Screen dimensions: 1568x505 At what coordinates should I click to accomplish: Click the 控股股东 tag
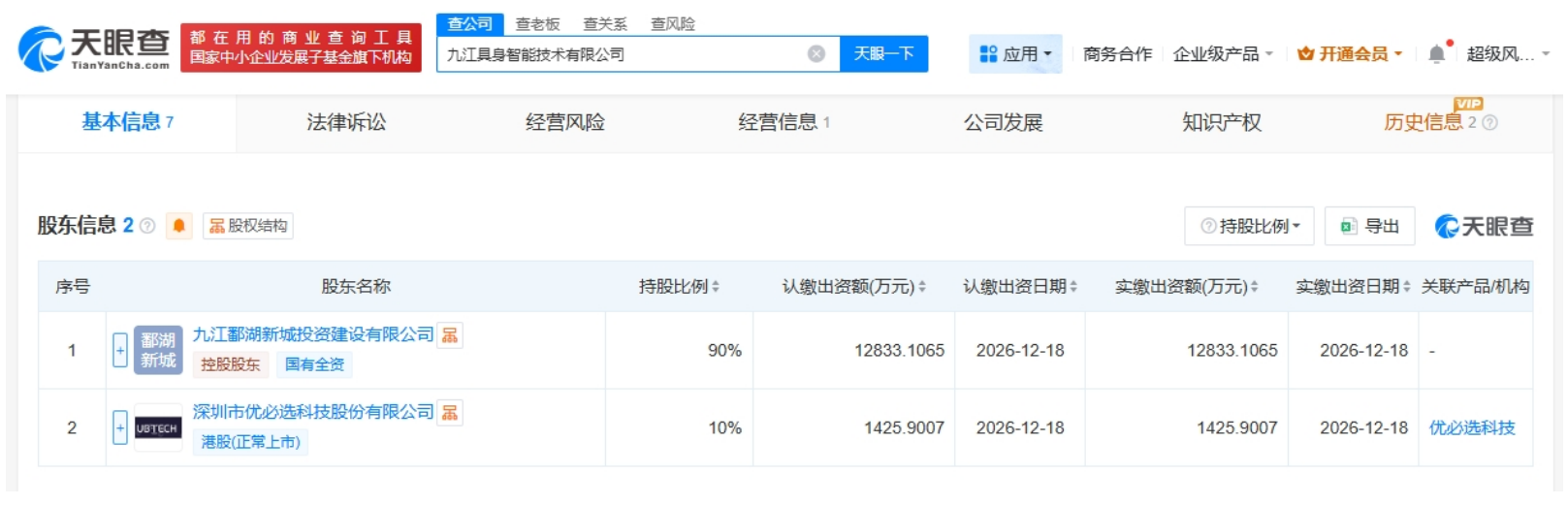click(230, 364)
